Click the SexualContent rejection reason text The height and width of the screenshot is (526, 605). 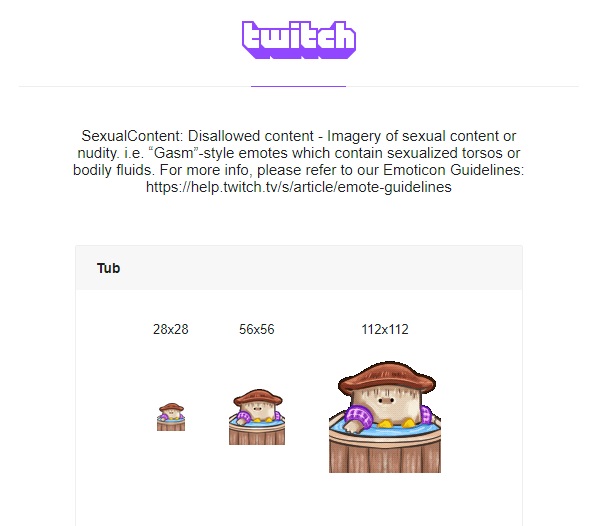tap(299, 161)
